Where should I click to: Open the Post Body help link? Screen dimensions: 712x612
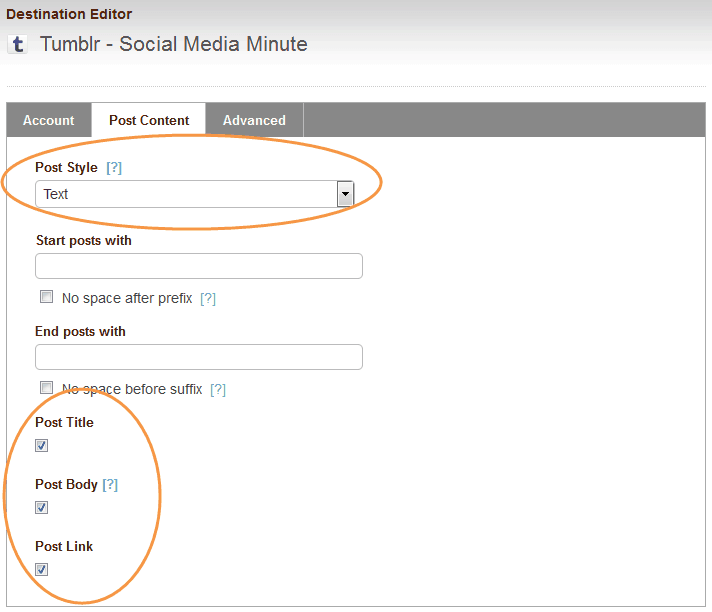110,484
